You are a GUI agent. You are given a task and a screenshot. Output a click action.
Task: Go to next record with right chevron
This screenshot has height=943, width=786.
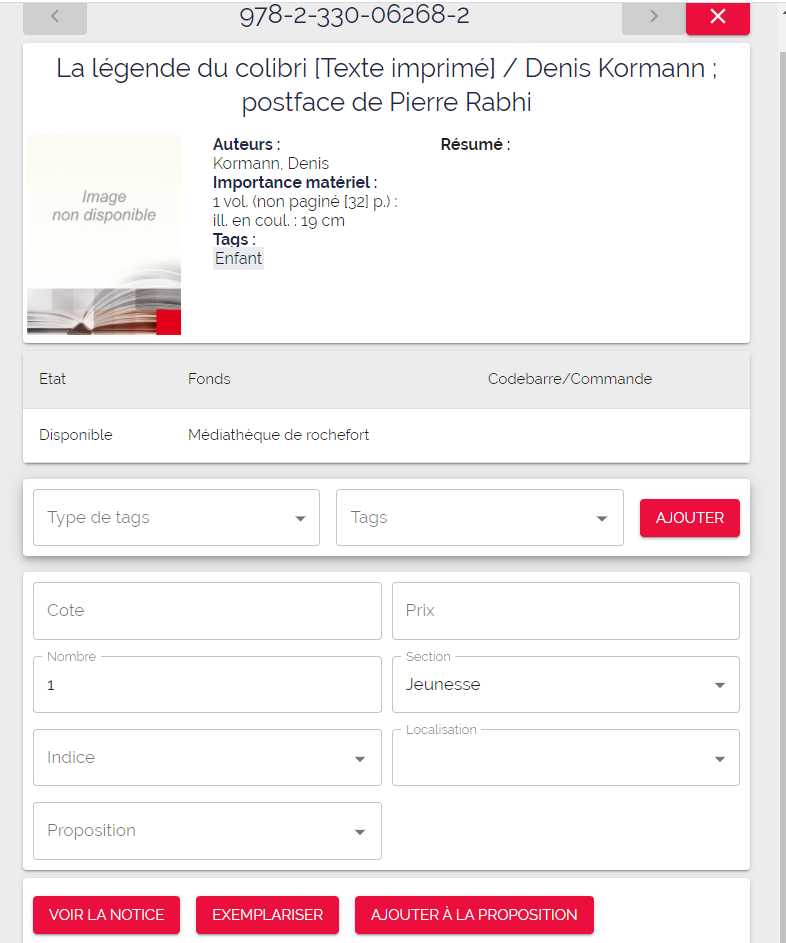[654, 17]
